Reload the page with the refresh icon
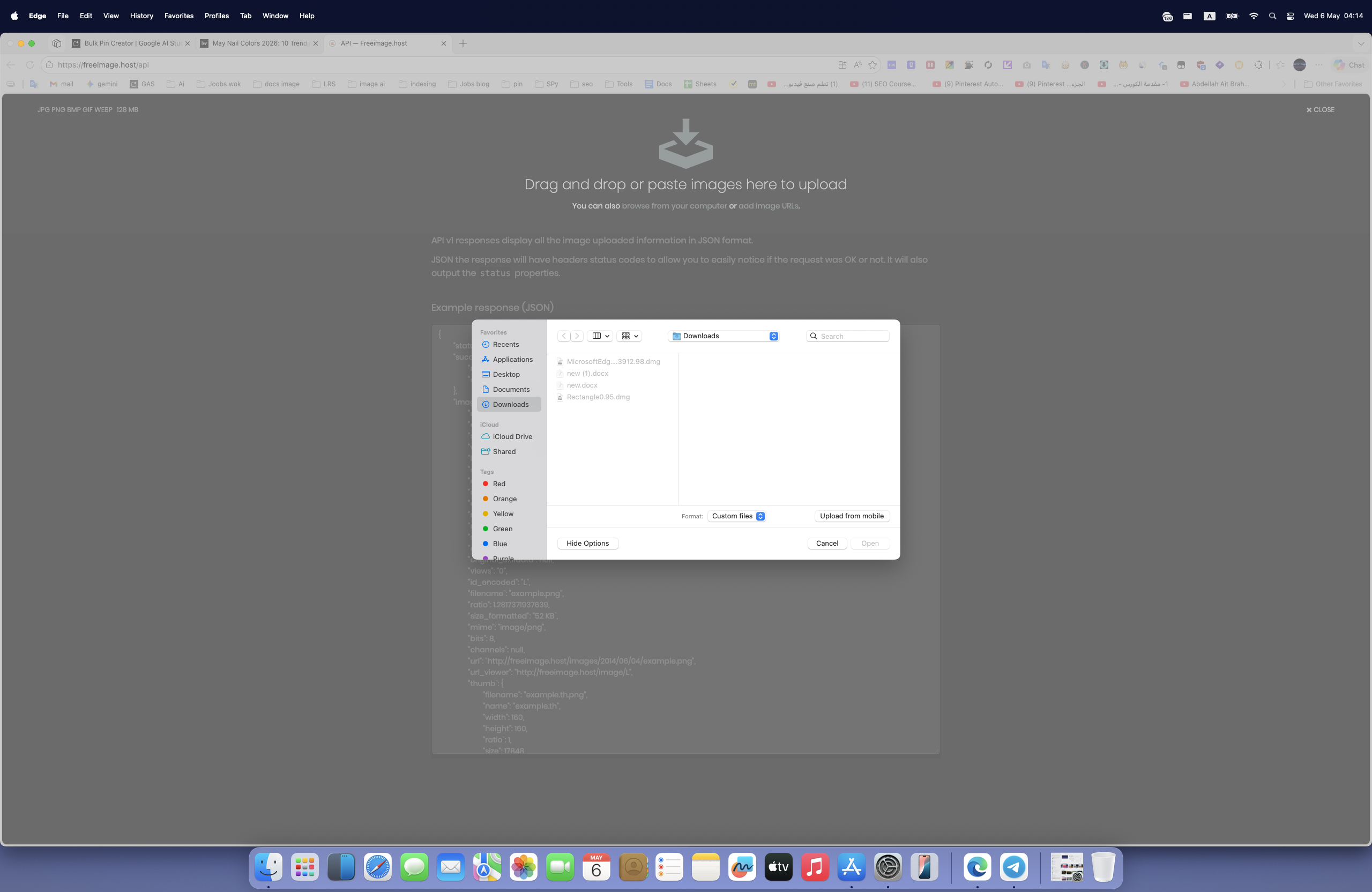This screenshot has height=892, width=1372. (x=30, y=64)
